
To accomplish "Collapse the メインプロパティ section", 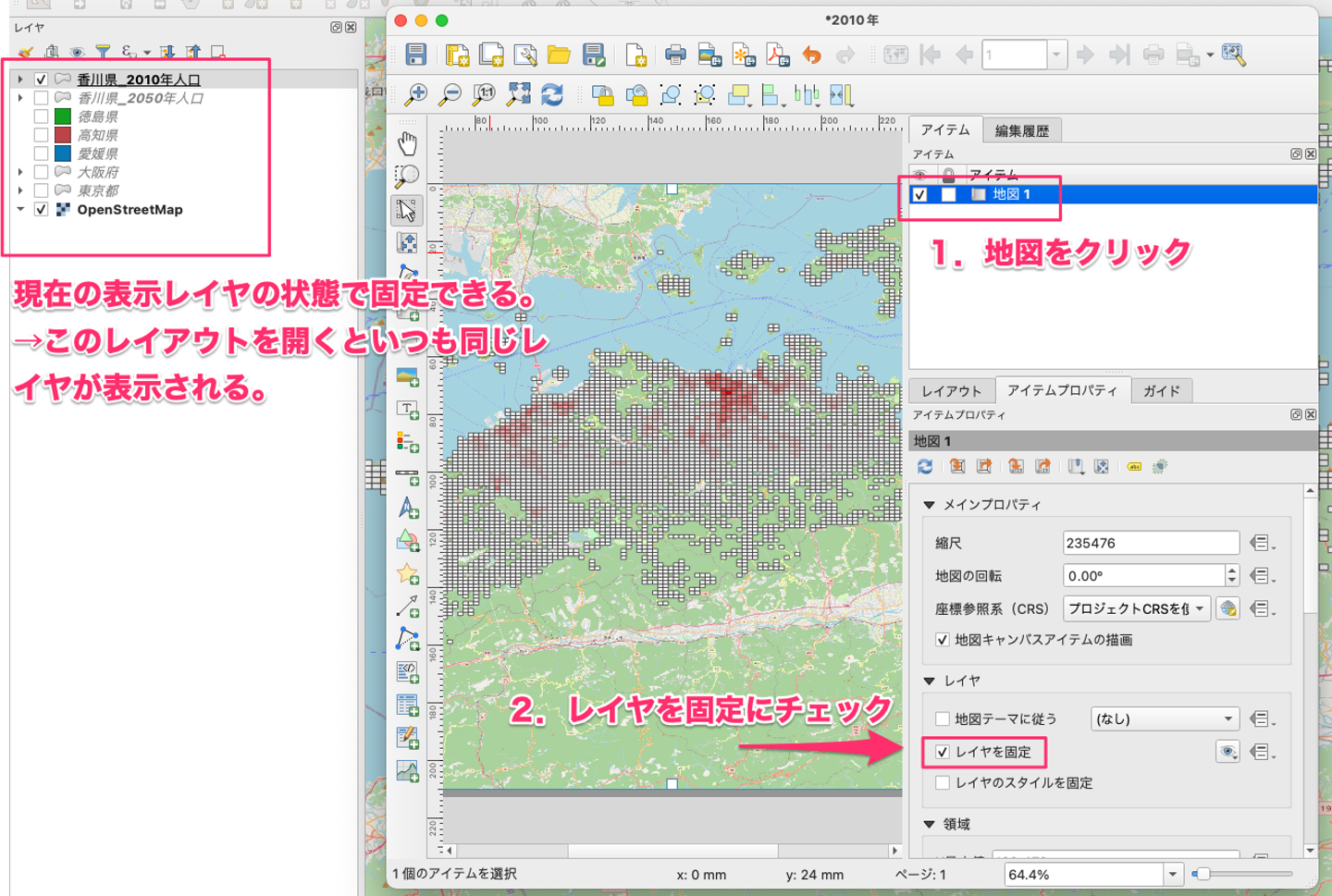I will point(929,505).
